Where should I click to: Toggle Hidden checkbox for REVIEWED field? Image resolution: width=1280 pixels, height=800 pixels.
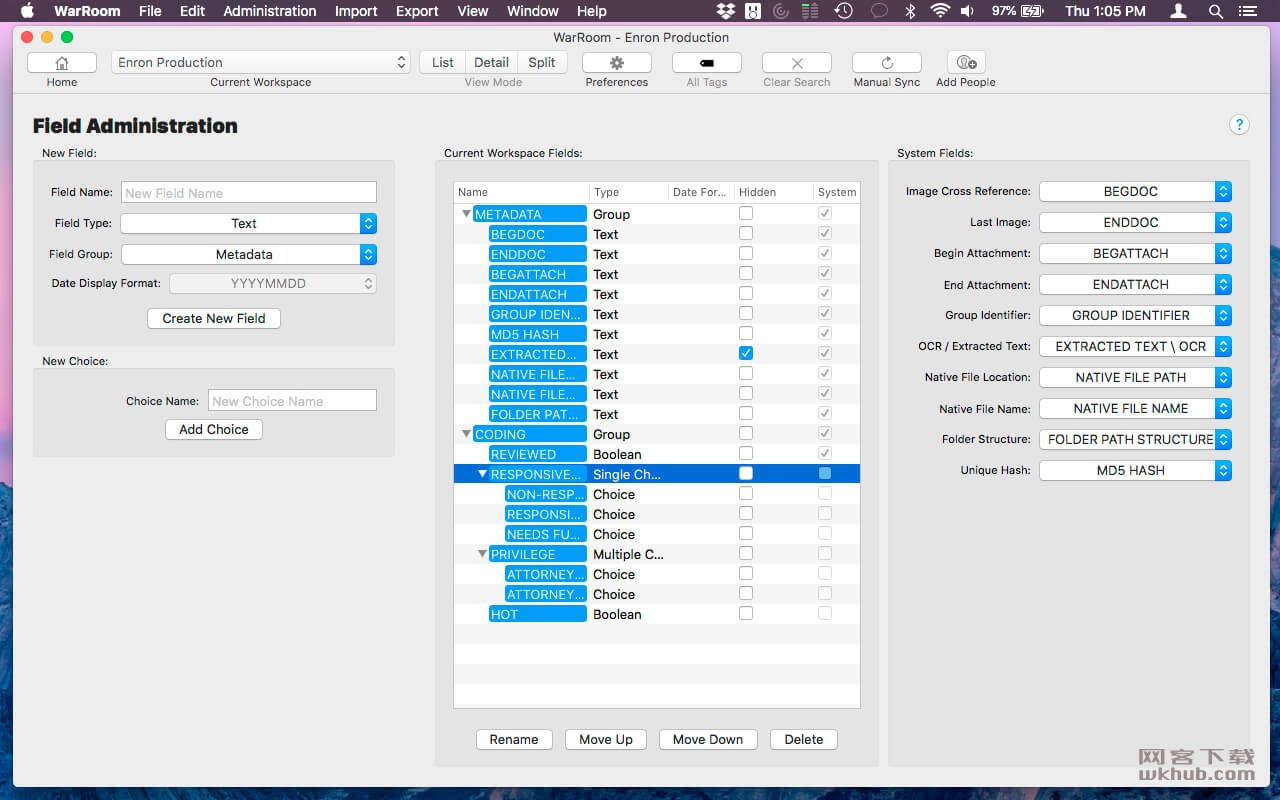pos(746,453)
